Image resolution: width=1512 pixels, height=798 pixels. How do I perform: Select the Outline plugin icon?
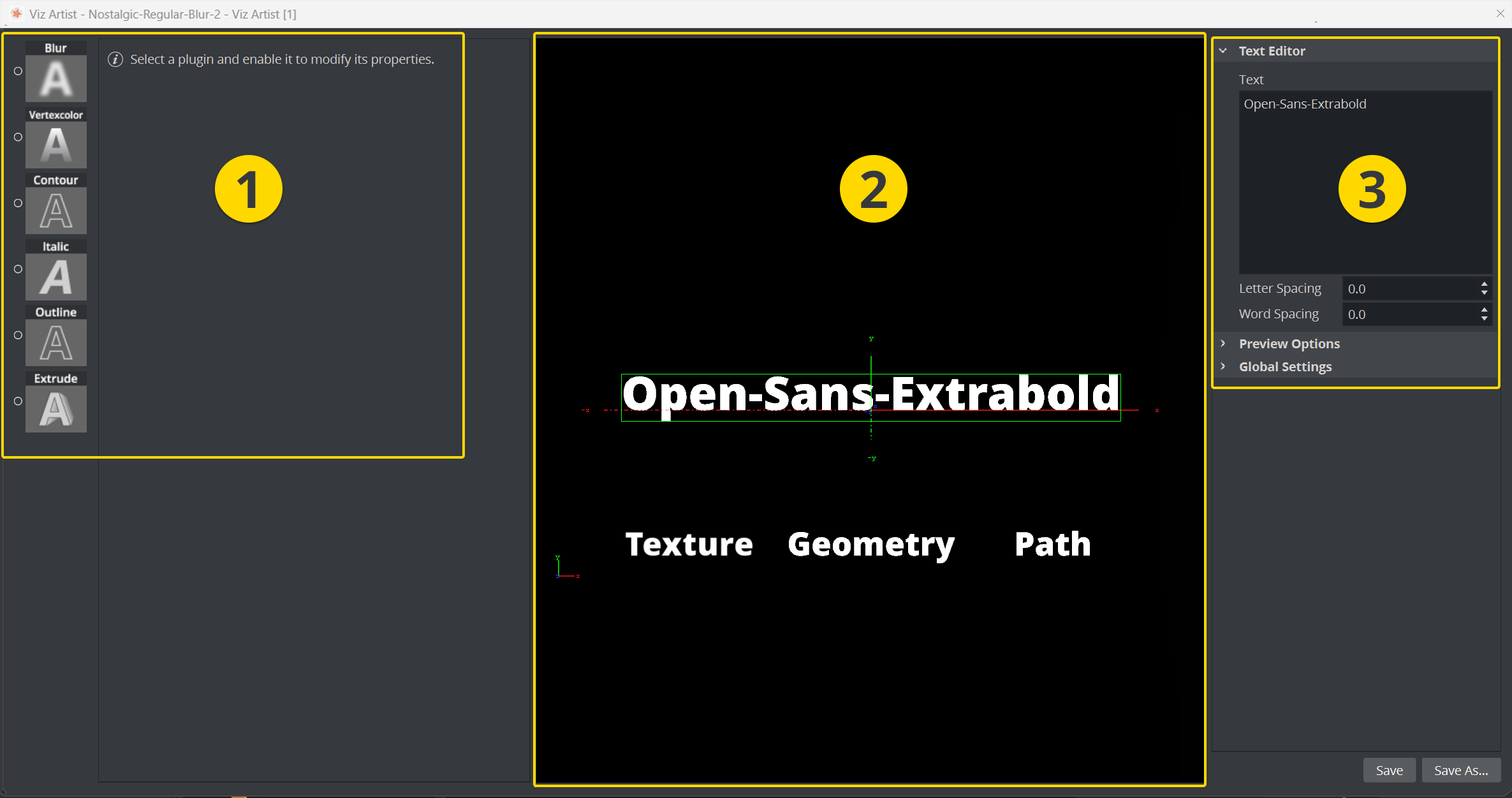tap(56, 343)
